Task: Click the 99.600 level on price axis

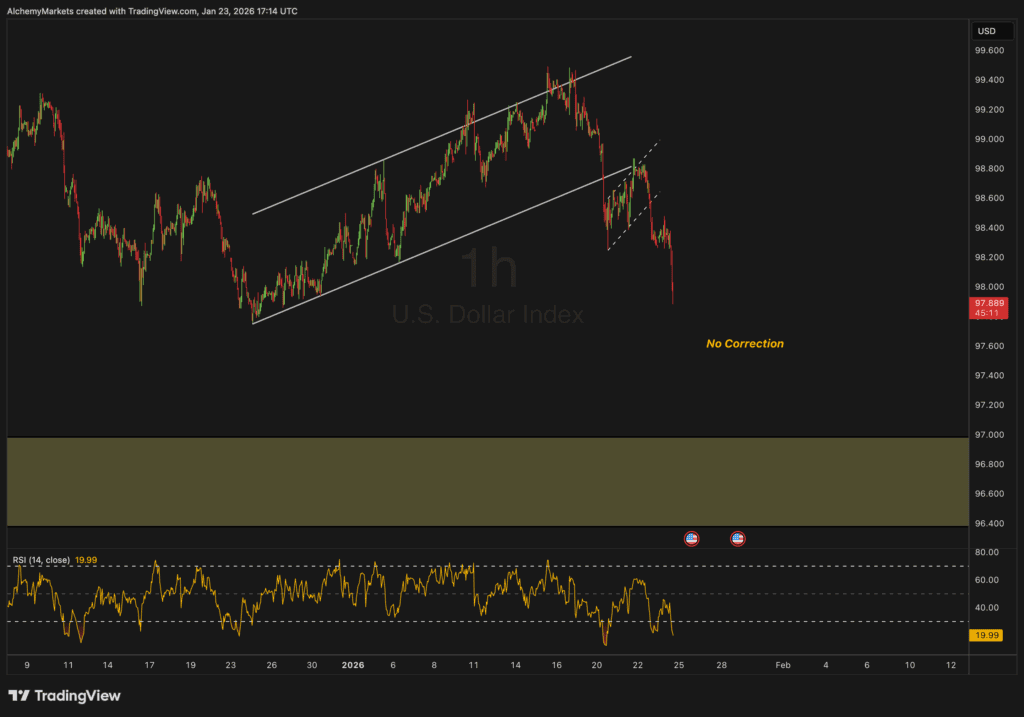Action: point(989,50)
